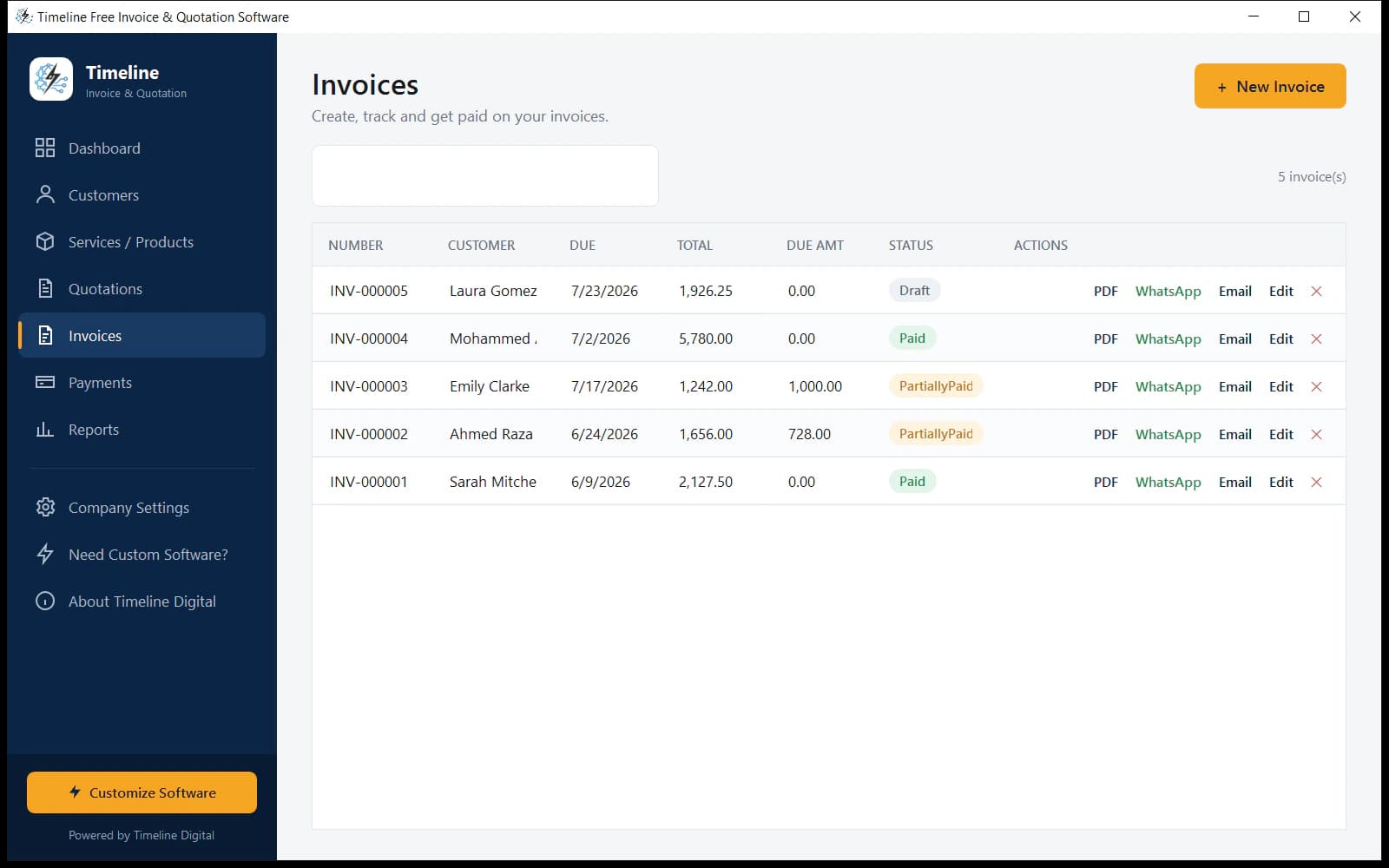Delete invoice INV-000001 with red X
Screen dimensions: 1389x868
pyautogui.click(x=1316, y=482)
